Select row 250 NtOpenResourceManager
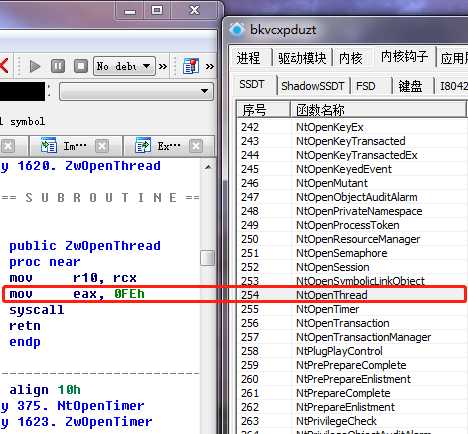 [x=352, y=239]
